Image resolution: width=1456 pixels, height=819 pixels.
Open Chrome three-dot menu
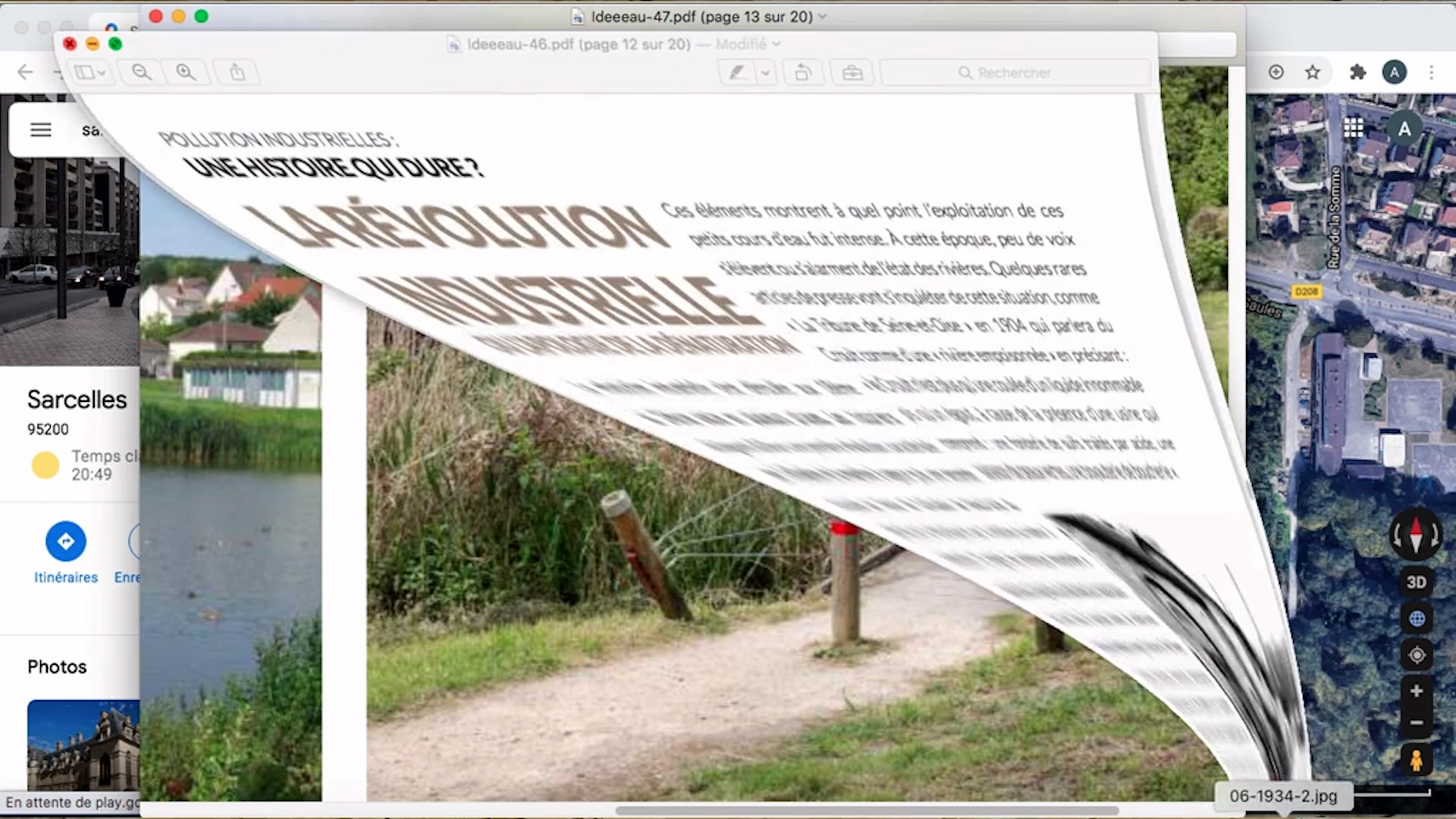click(1431, 72)
